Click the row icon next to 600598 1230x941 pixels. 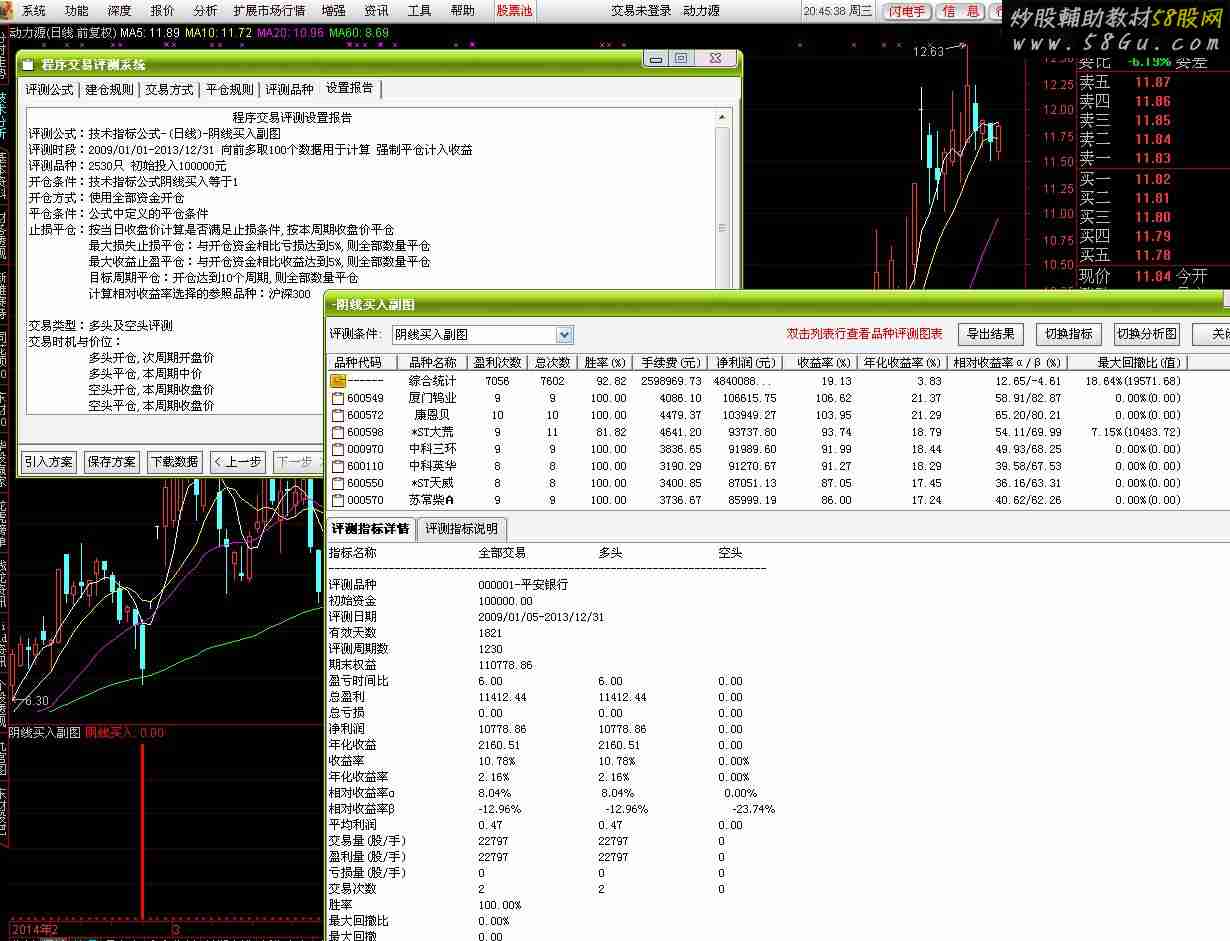[x=337, y=432]
